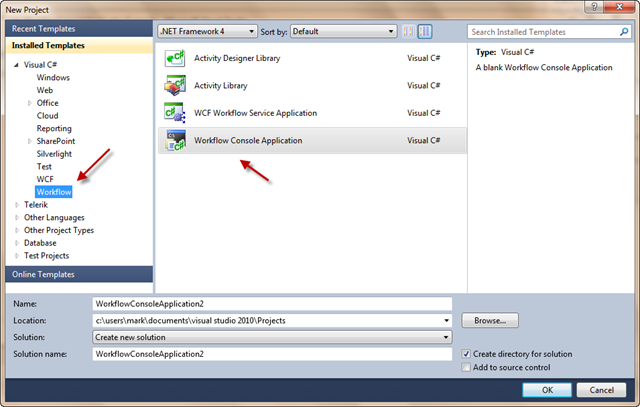Select the Windows category
Screen dimensions: 640x407
(x=53, y=78)
